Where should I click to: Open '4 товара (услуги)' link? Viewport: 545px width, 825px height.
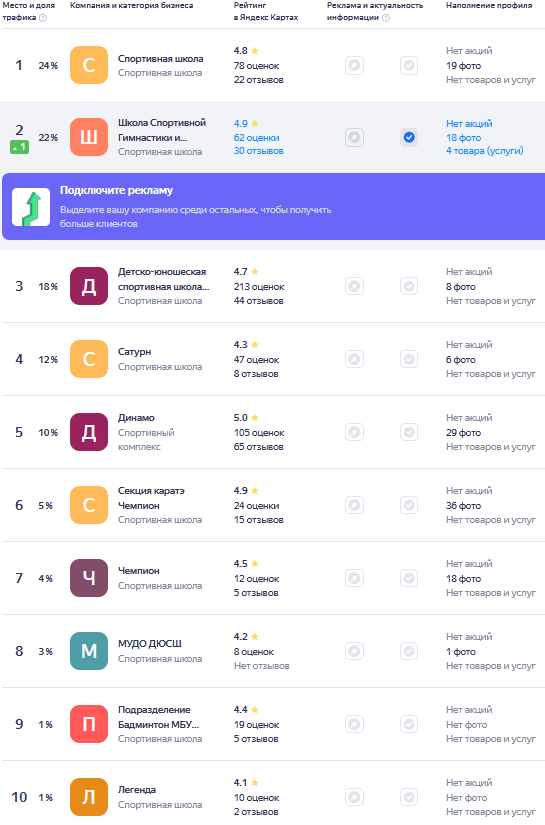485,151
